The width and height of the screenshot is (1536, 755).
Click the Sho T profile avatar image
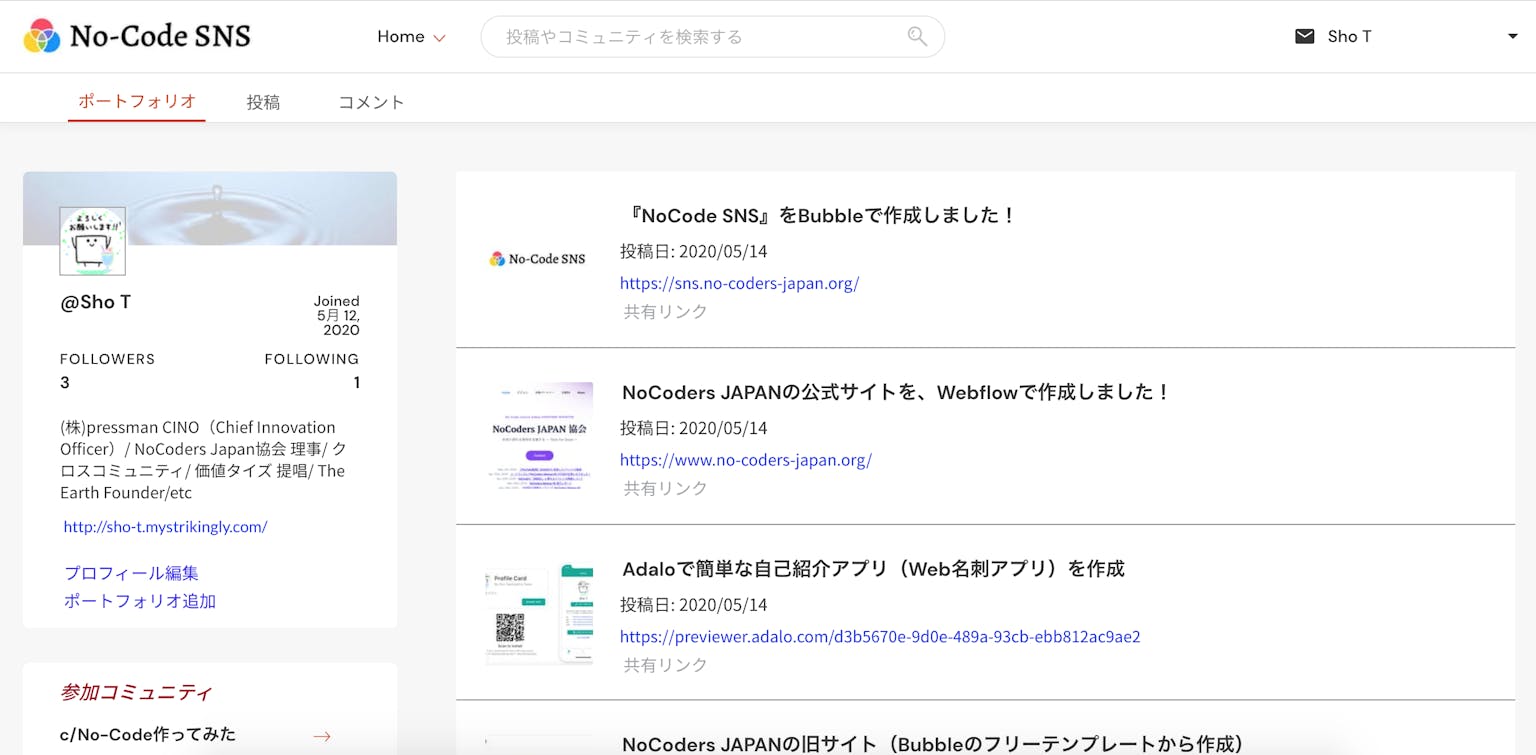(93, 241)
